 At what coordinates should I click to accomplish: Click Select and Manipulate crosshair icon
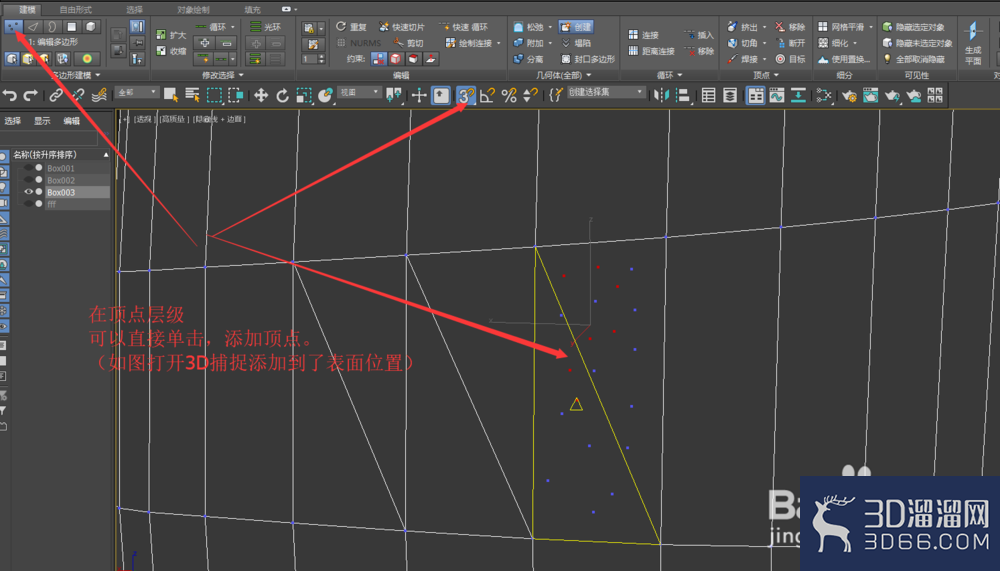pos(419,96)
